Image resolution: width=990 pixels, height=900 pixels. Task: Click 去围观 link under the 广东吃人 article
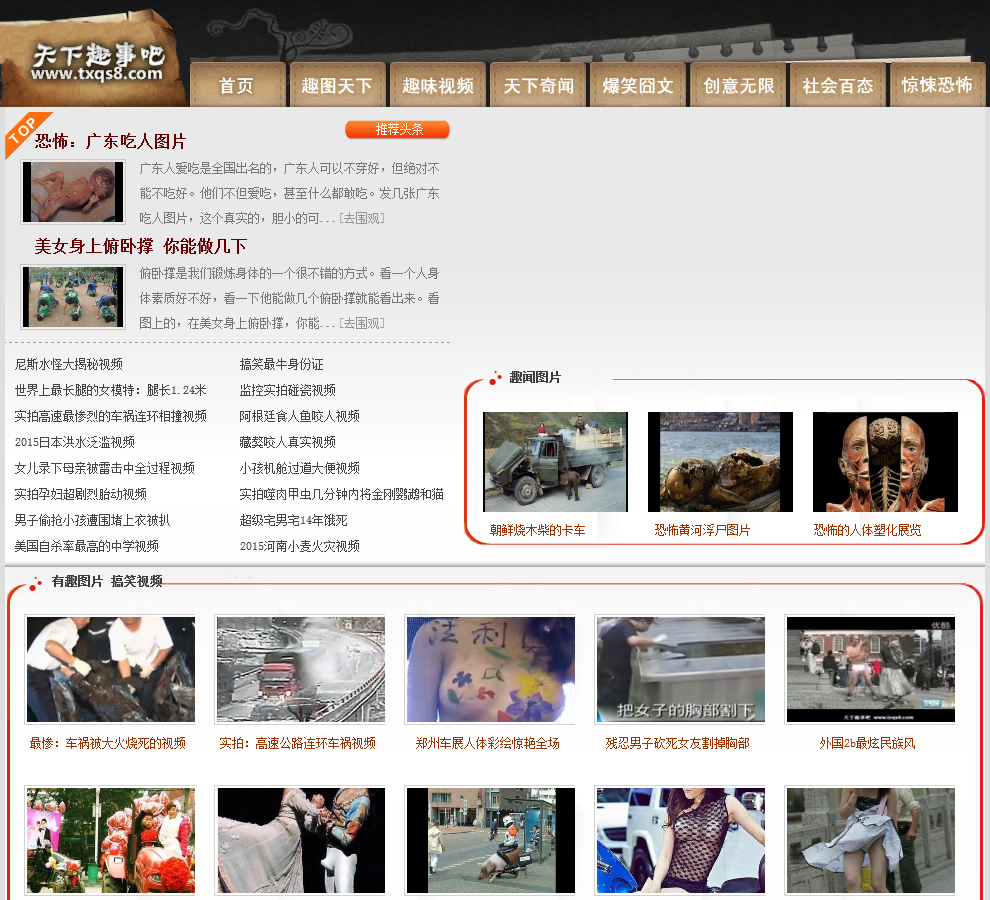click(x=362, y=219)
